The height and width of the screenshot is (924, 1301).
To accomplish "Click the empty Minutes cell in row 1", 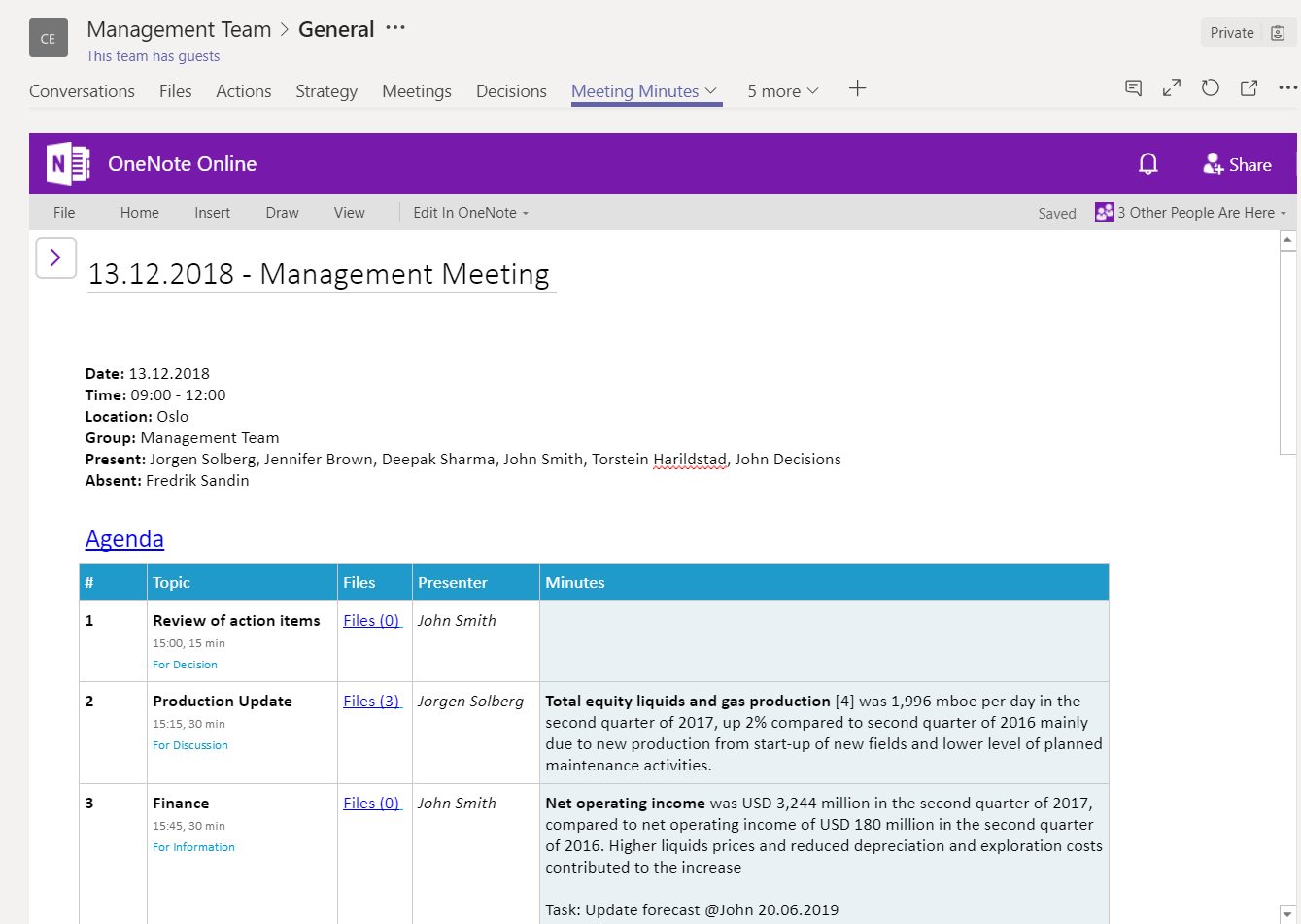I will [x=824, y=641].
